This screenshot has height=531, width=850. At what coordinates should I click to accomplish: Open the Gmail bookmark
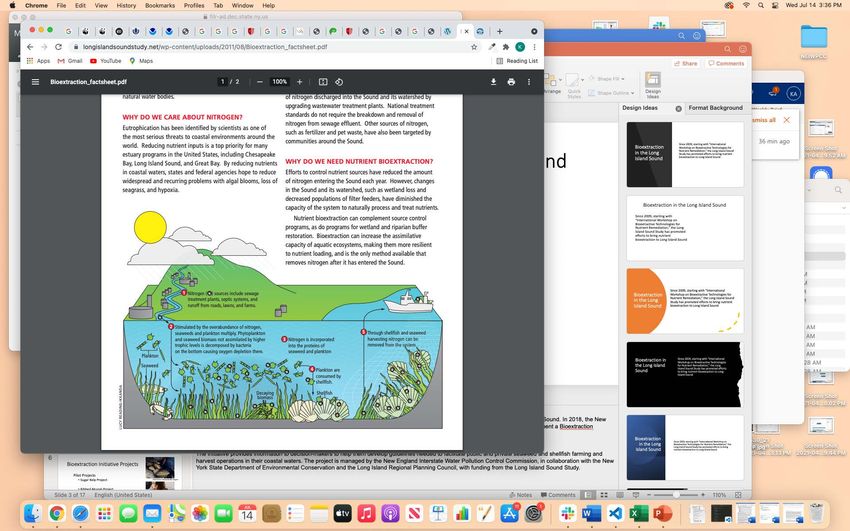pos(69,61)
